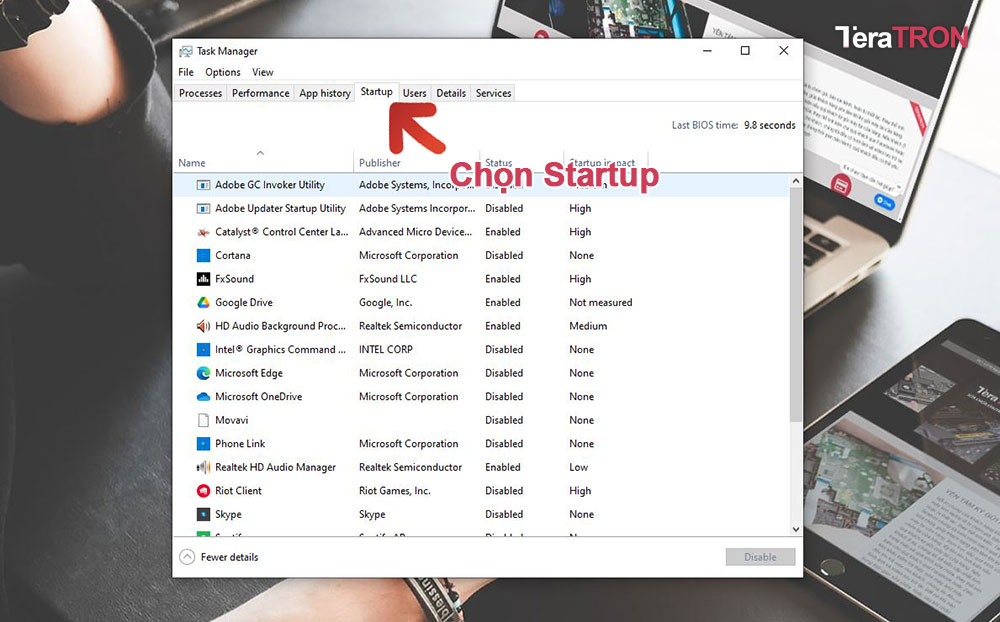The height and width of the screenshot is (622, 1000).
Task: Click the Adobe GC Invoker Utility icon
Action: [x=203, y=185]
